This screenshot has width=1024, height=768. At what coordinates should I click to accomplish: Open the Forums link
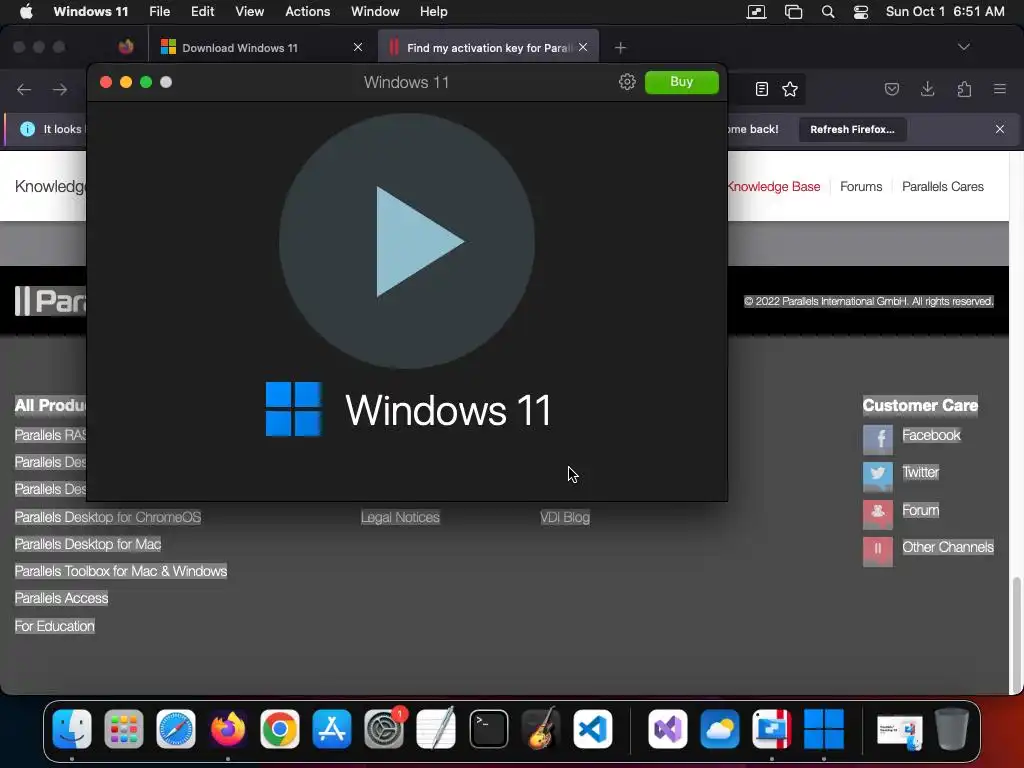[861, 187]
